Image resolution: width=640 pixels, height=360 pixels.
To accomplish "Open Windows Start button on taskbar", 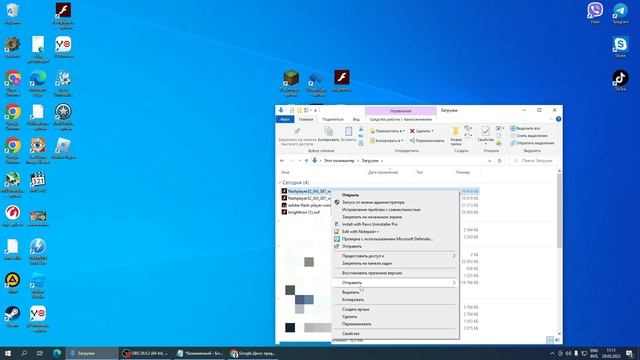I will (8, 353).
